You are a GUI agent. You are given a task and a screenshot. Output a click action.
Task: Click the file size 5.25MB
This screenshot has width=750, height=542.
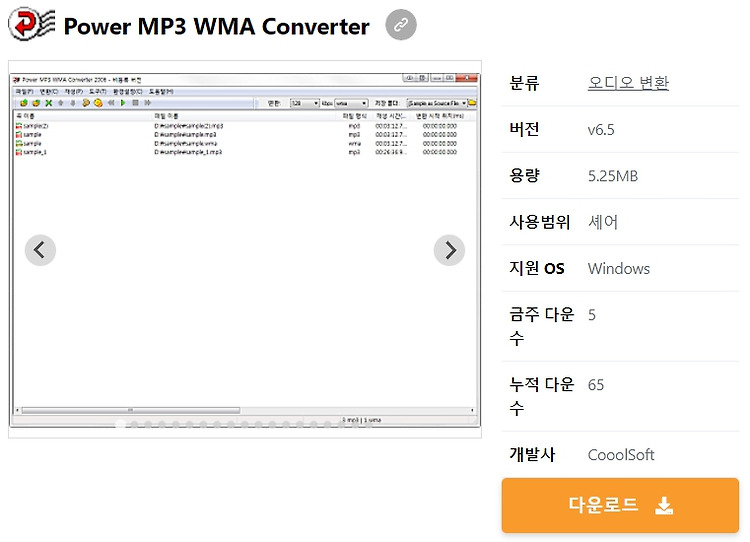(x=613, y=176)
